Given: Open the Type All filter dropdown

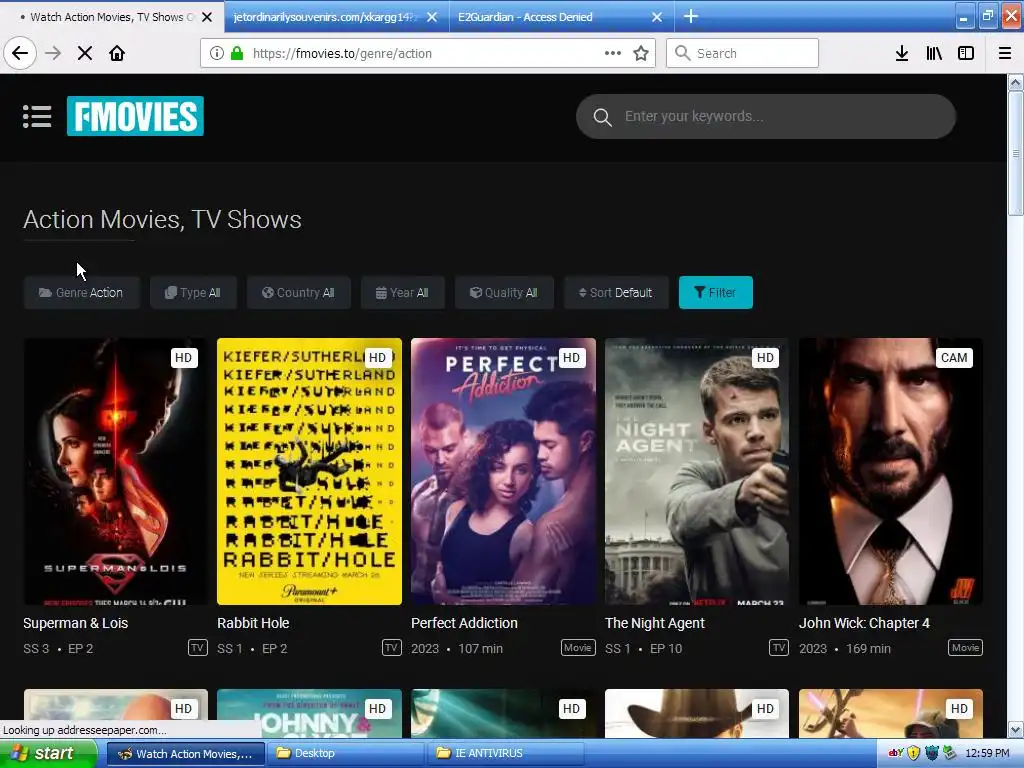Looking at the screenshot, I should pyautogui.click(x=193, y=293).
